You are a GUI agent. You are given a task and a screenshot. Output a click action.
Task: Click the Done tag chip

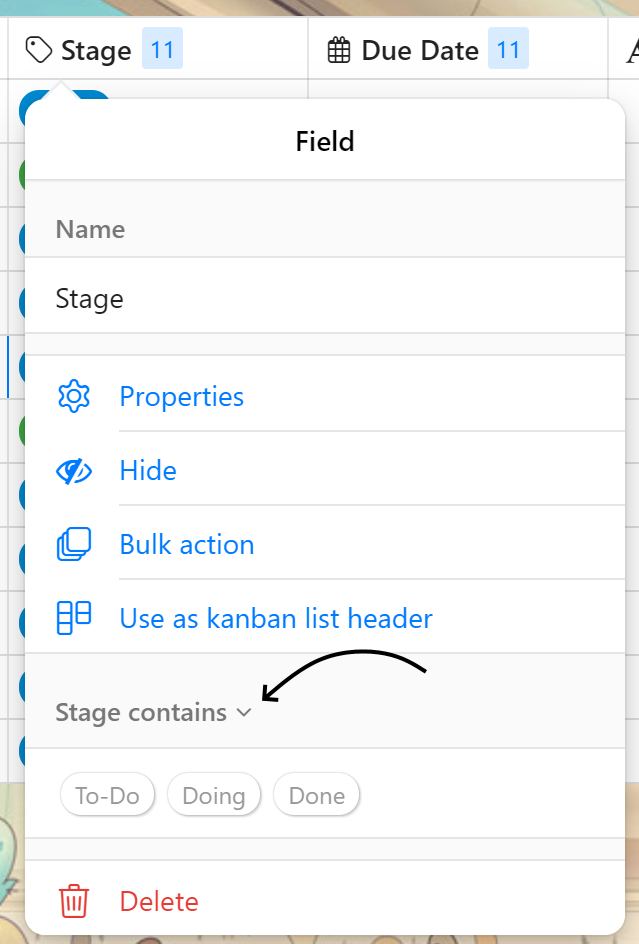316,796
